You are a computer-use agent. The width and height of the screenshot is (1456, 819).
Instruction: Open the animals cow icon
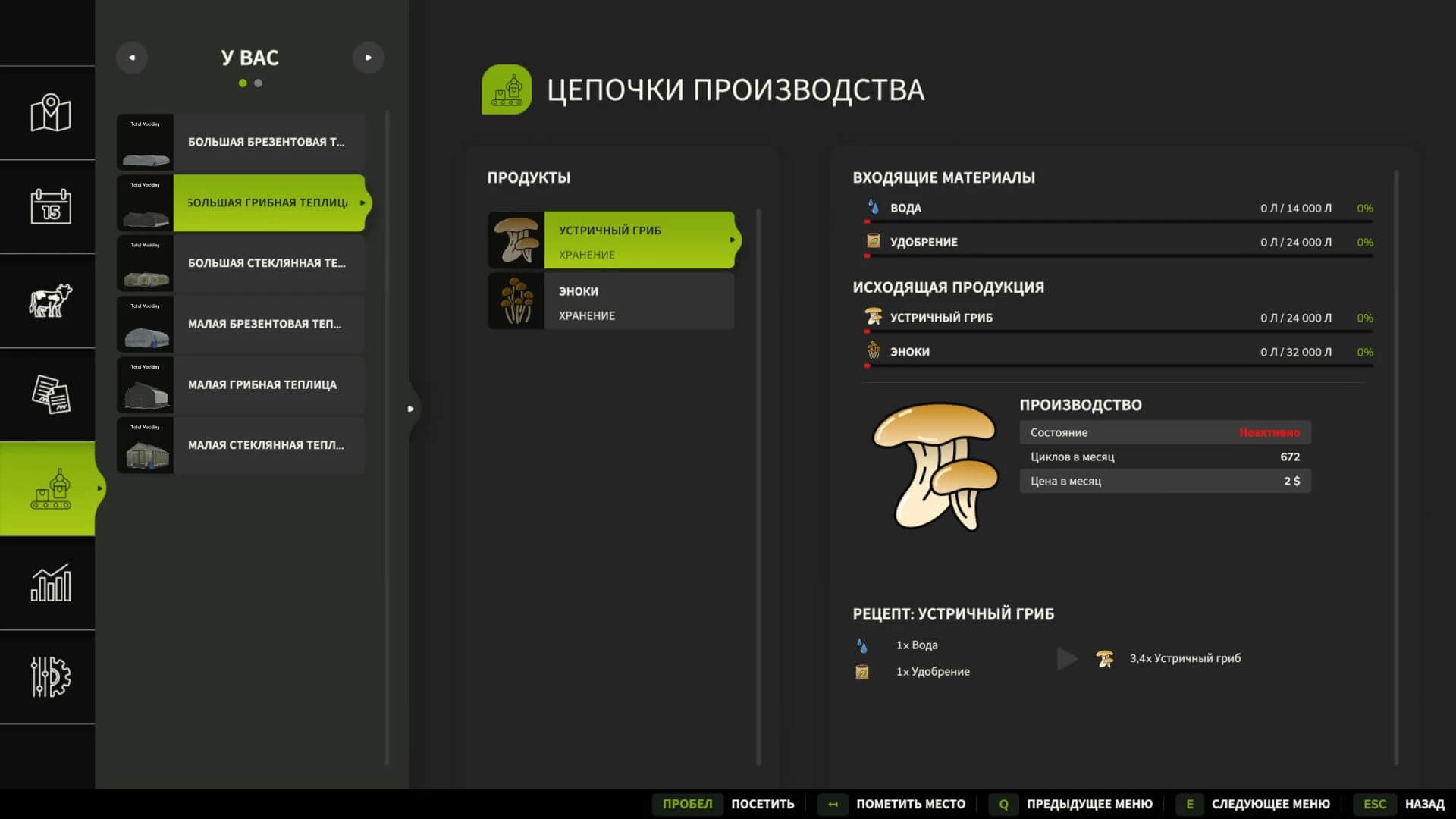50,300
